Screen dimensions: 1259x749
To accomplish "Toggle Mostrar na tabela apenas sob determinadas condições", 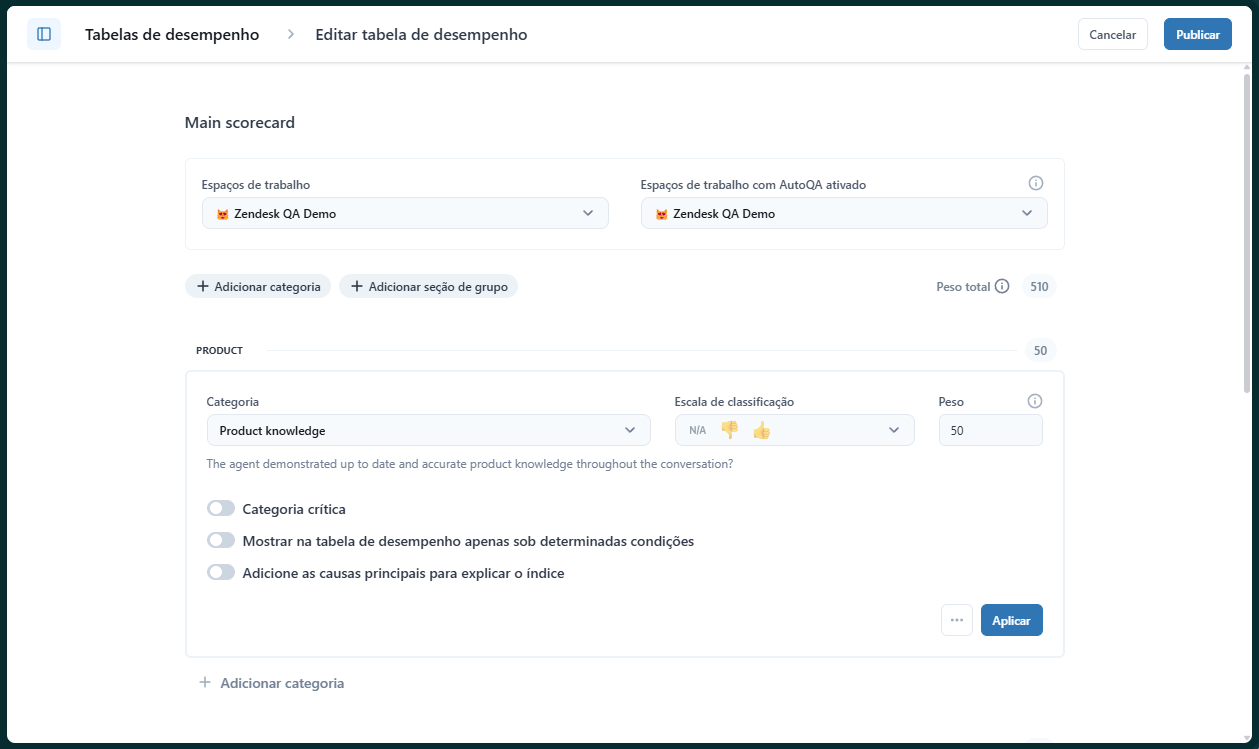I will click(x=221, y=541).
